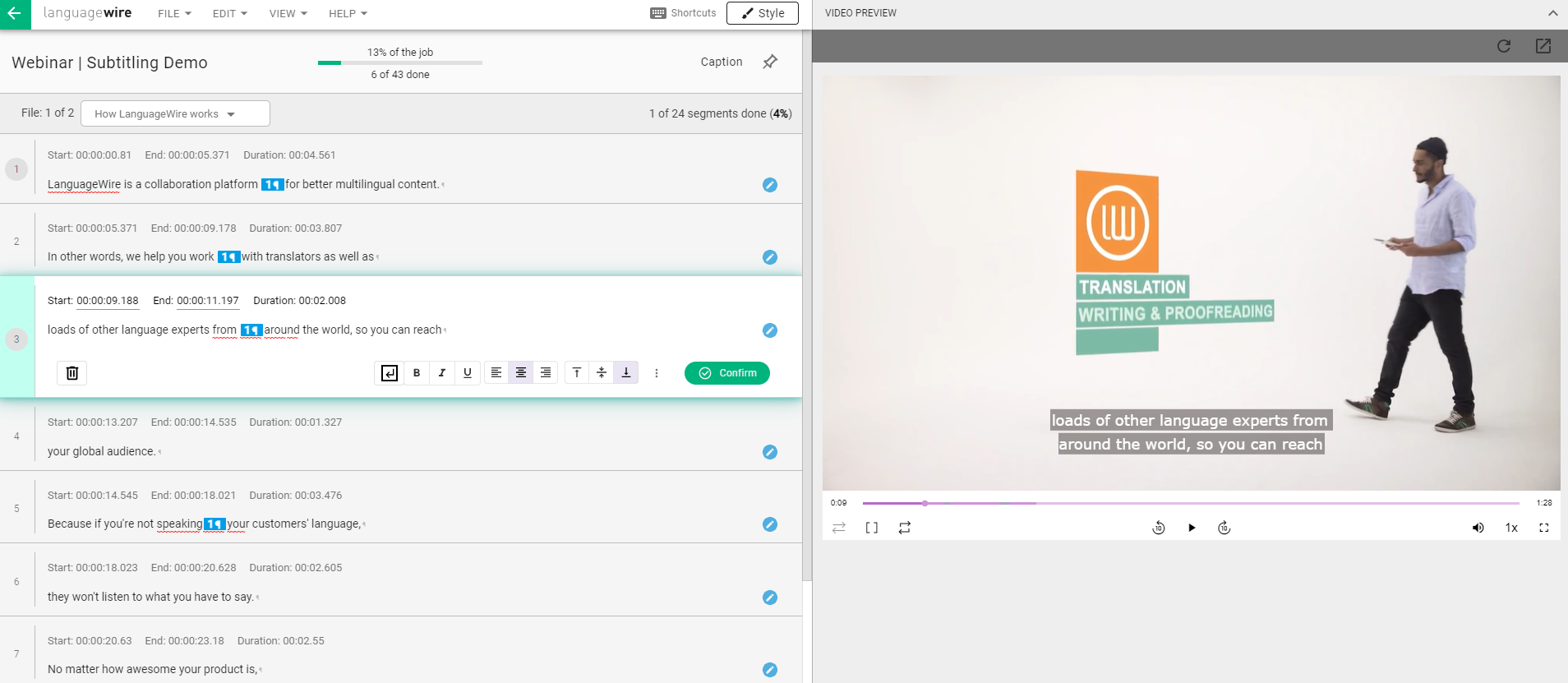Enter fullscreen video mode
Screen dimensions: 1568x683
[1543, 528]
